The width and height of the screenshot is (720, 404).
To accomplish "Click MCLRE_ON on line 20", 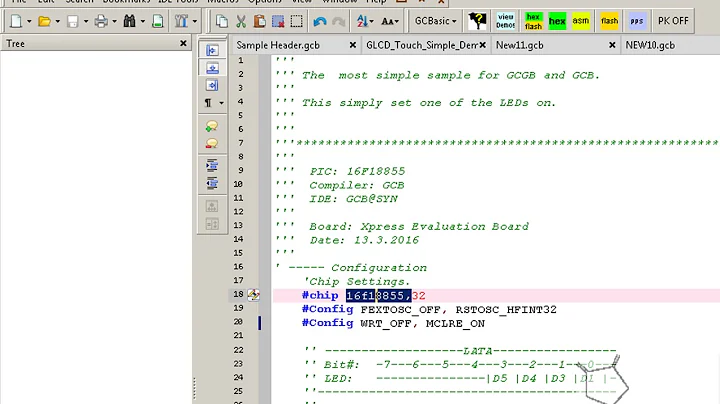I will [455, 324].
